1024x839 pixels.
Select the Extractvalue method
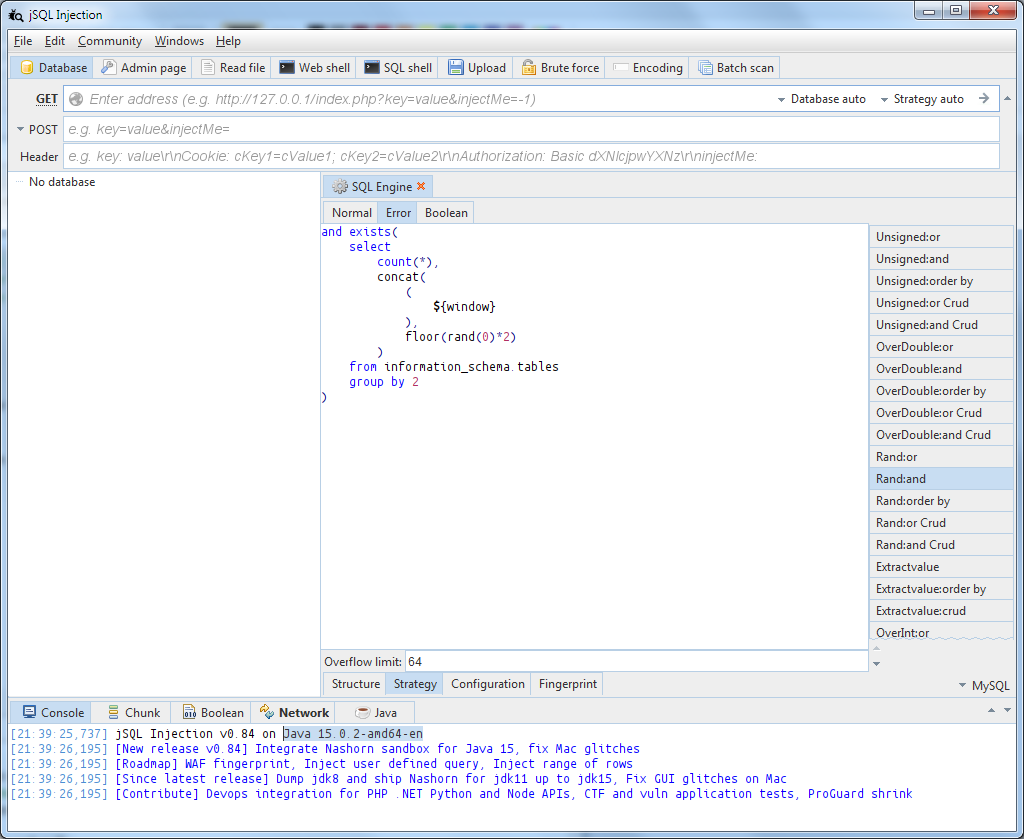941,567
